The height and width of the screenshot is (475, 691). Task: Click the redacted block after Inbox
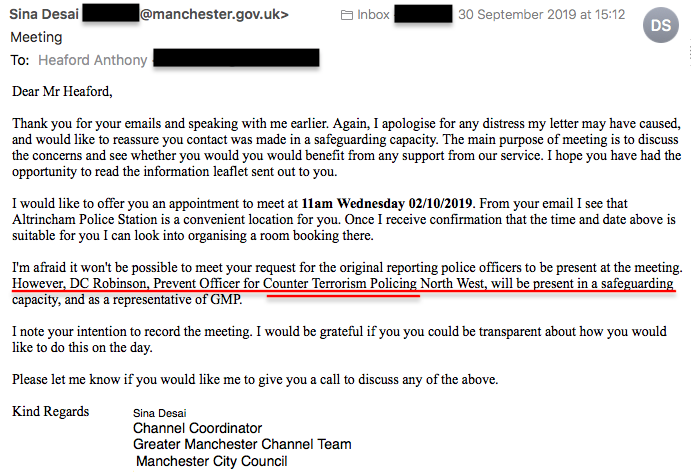tap(423, 14)
